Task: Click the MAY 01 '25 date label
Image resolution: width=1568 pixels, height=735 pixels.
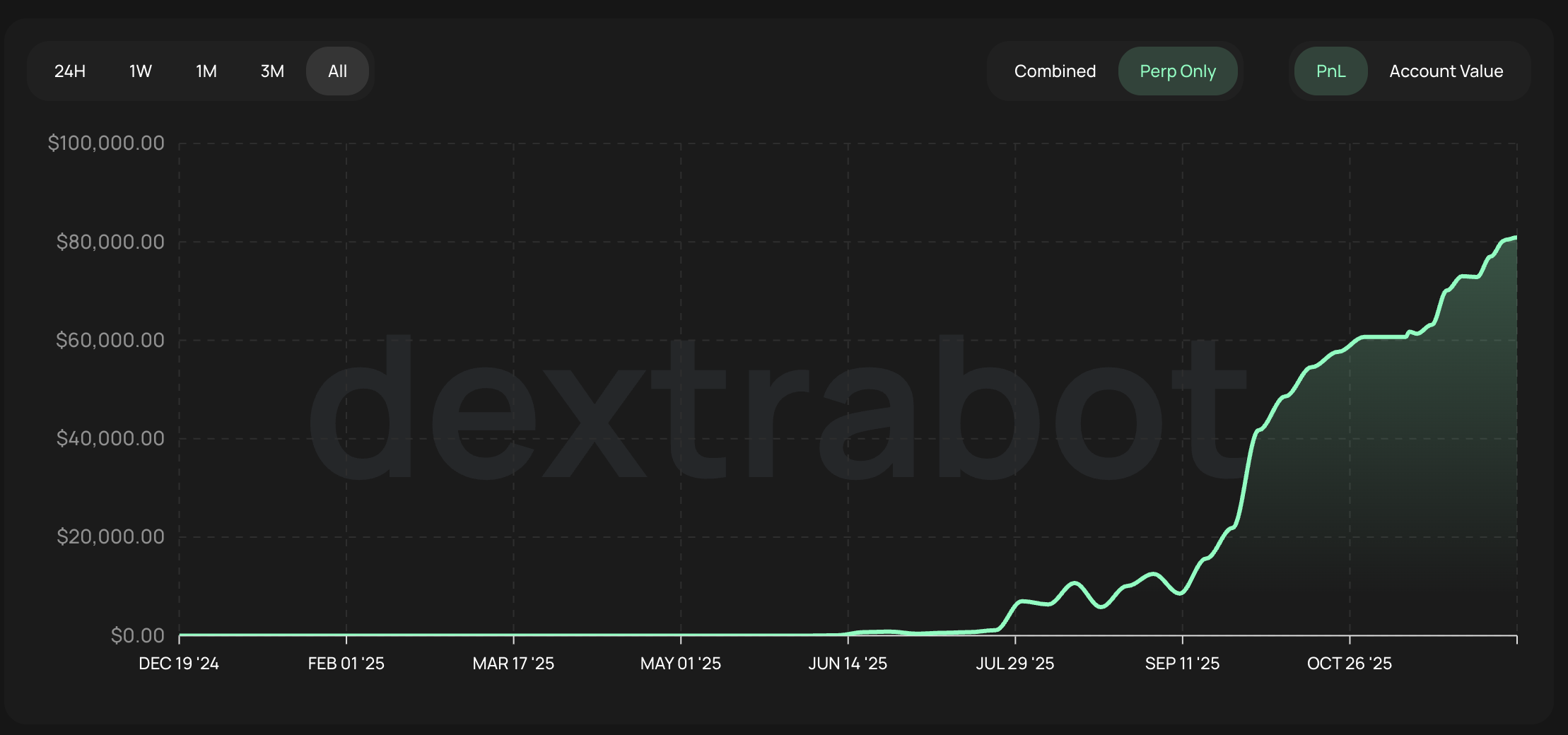Action: (x=681, y=664)
